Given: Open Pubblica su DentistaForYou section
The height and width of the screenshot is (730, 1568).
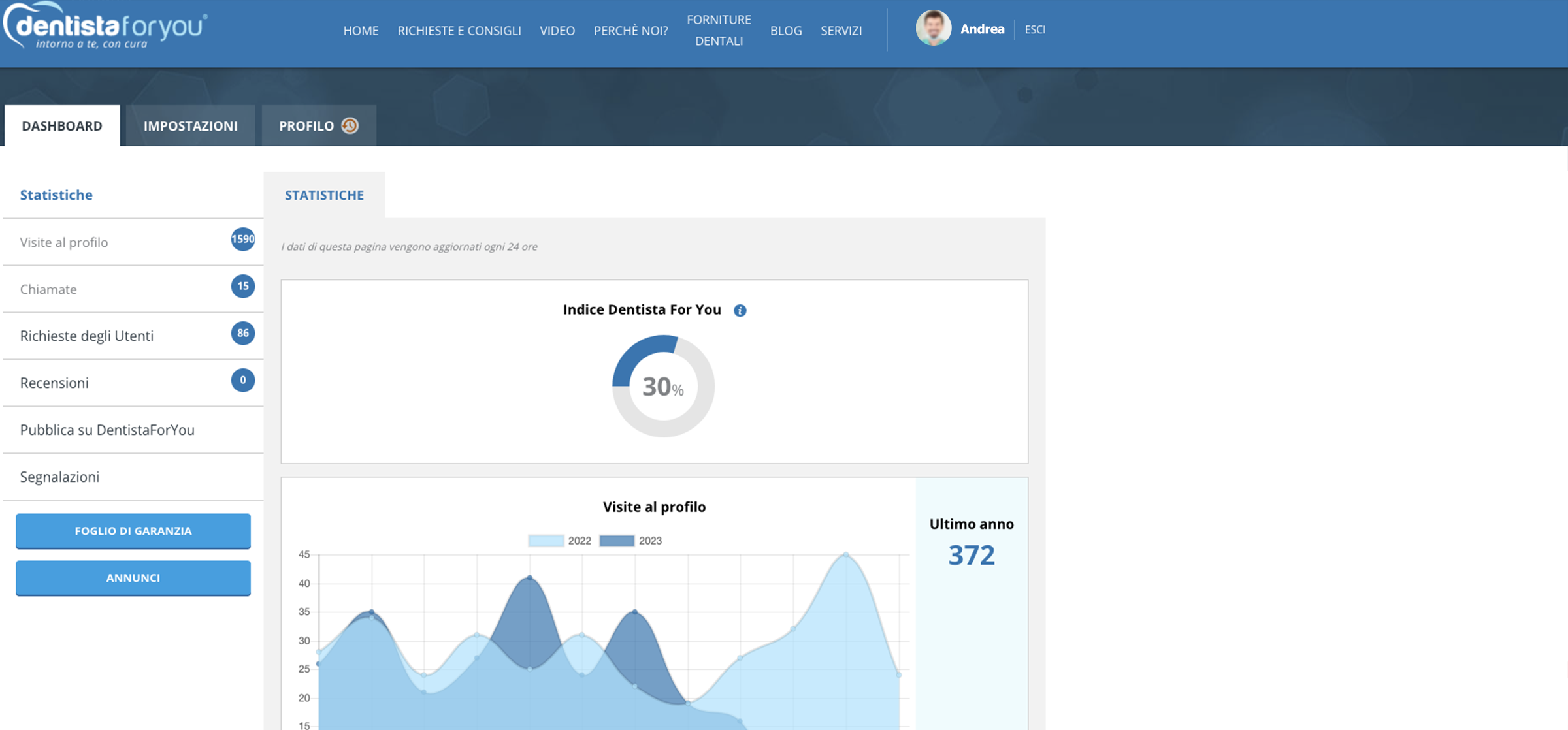Looking at the screenshot, I should point(107,430).
